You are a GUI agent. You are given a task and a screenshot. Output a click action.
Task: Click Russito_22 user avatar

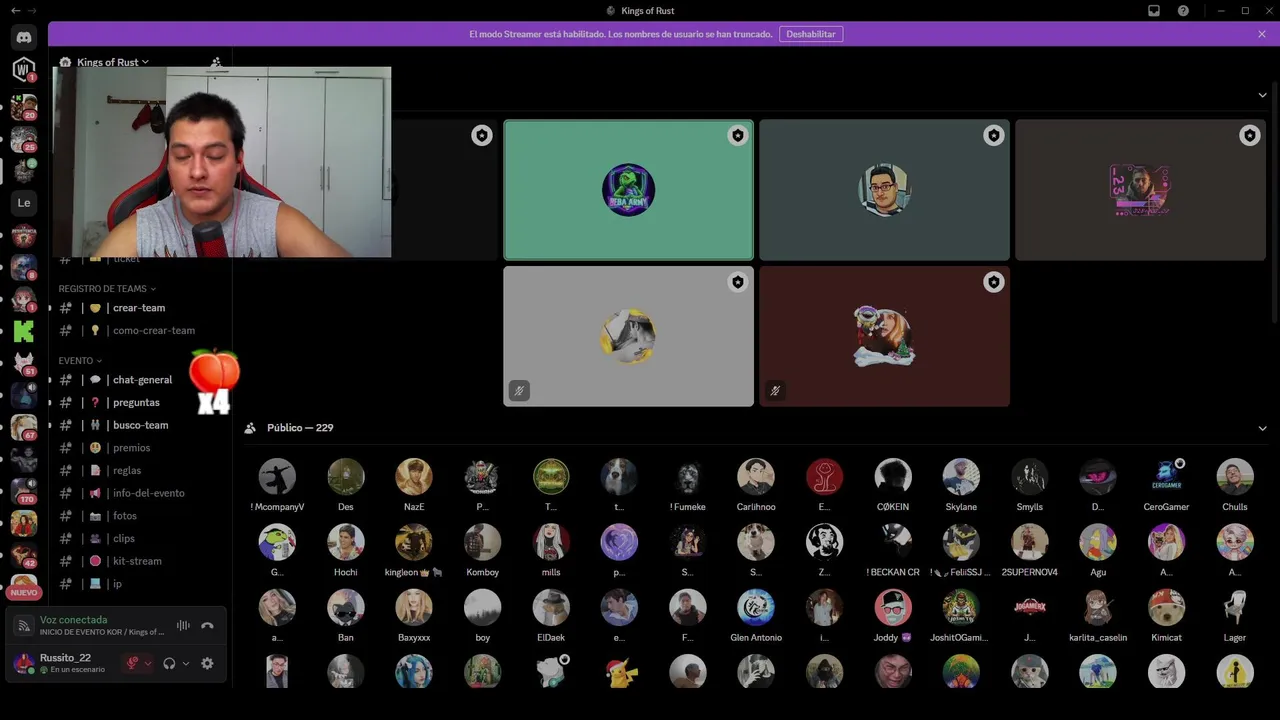tap(24, 663)
